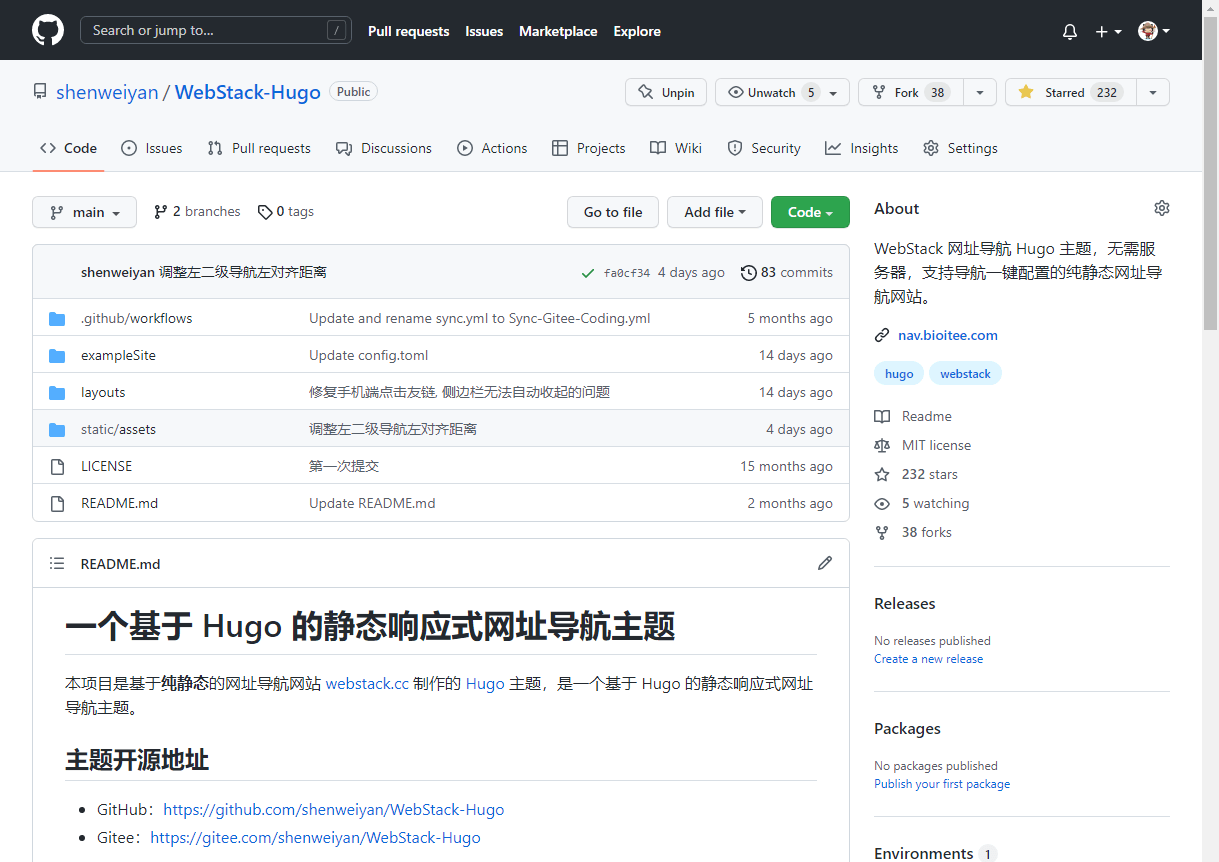Open the Add file dropdown
The height and width of the screenshot is (862, 1219).
(715, 212)
